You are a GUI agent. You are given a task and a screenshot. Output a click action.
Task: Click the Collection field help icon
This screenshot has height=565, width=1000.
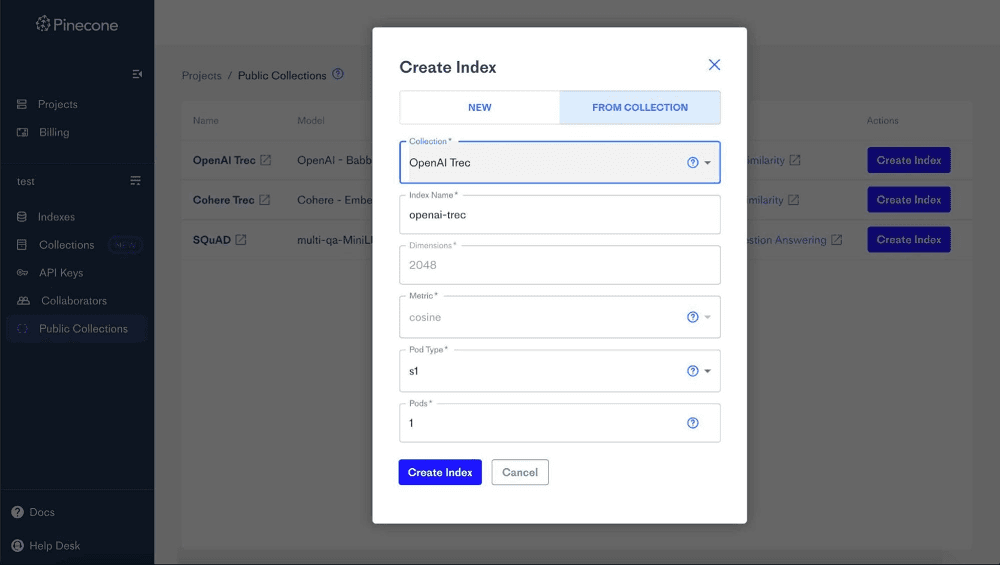(693, 163)
